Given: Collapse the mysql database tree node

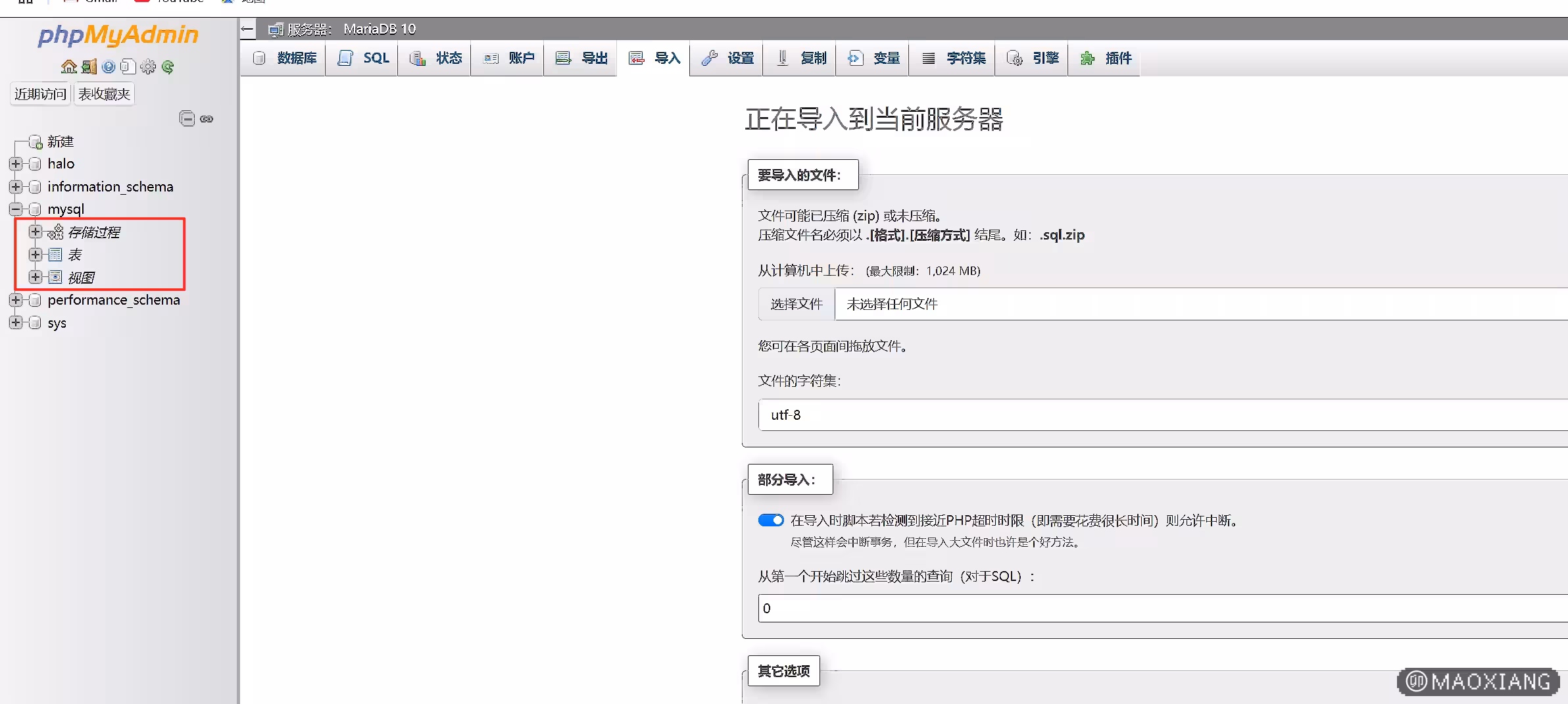Looking at the screenshot, I should [x=16, y=209].
